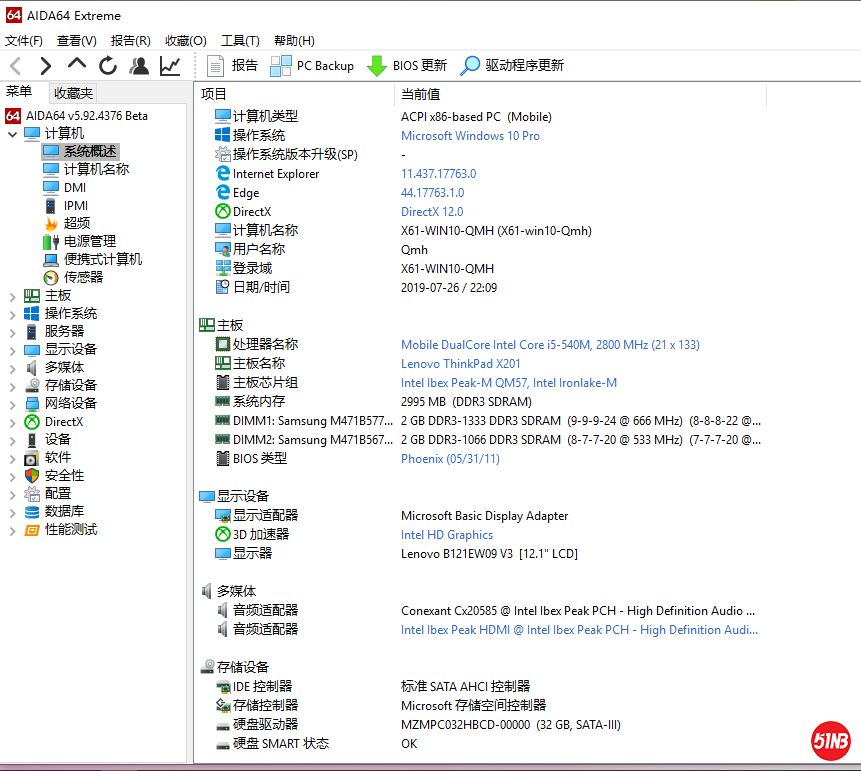Image resolution: width=861 pixels, height=771 pixels.
Task: Click the back navigation arrow
Action: 15,66
